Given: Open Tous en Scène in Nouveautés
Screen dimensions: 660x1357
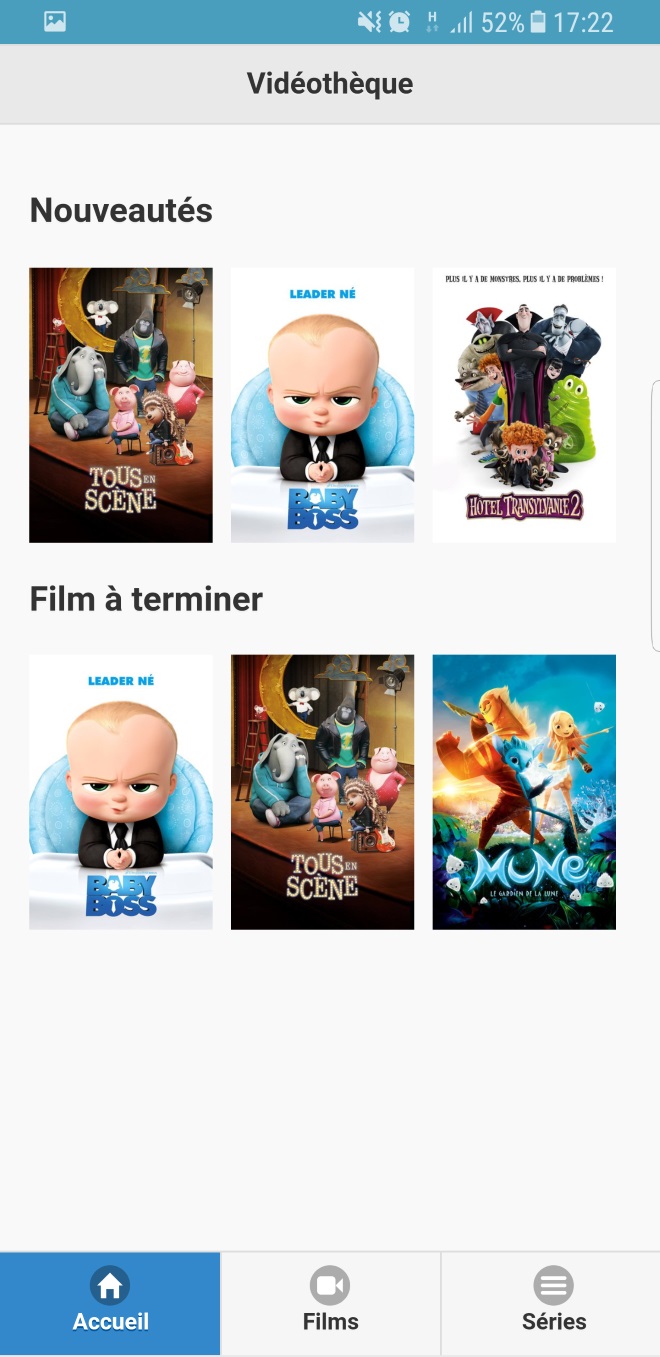Looking at the screenshot, I should [x=121, y=405].
